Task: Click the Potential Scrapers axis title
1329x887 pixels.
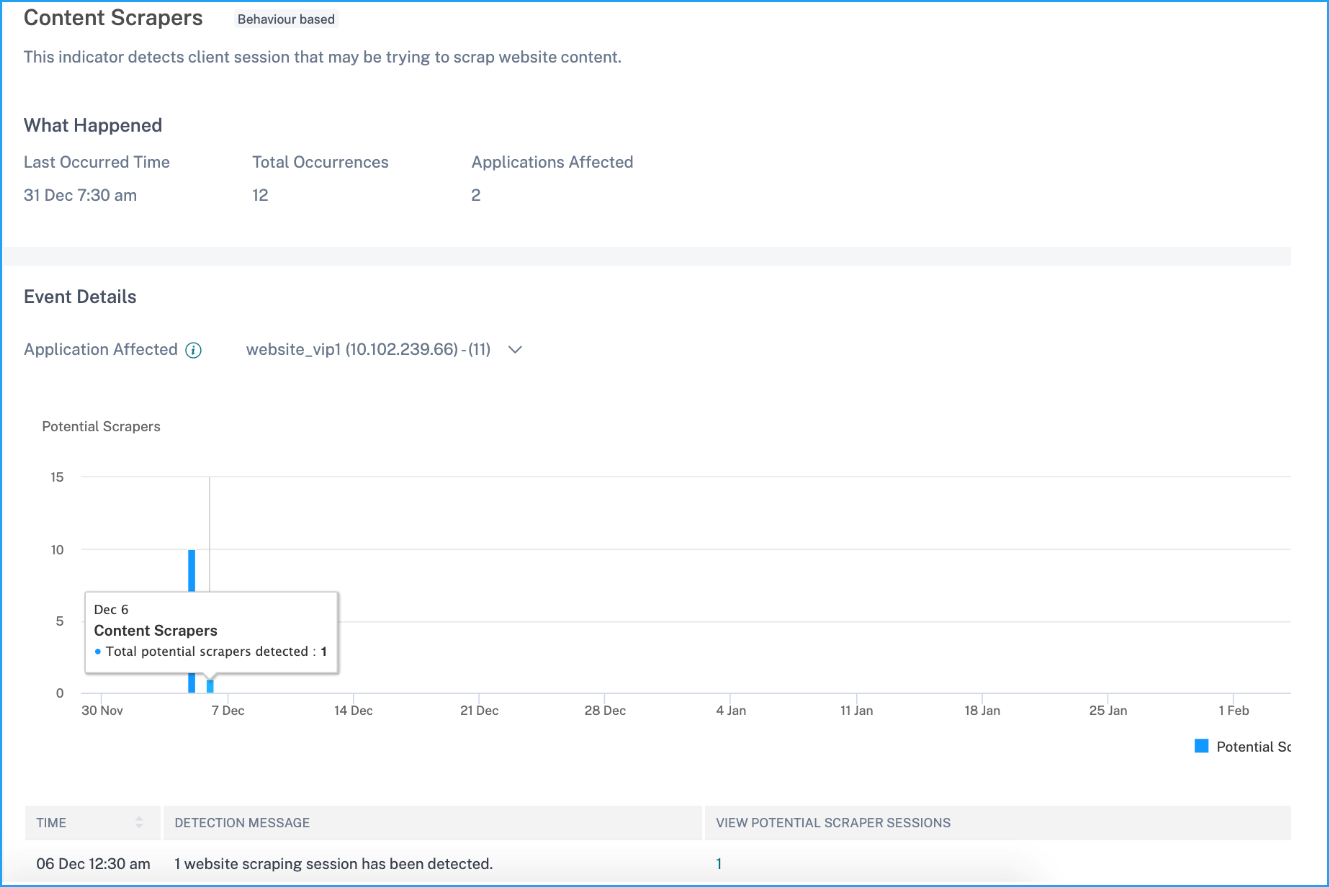Action: (x=101, y=427)
